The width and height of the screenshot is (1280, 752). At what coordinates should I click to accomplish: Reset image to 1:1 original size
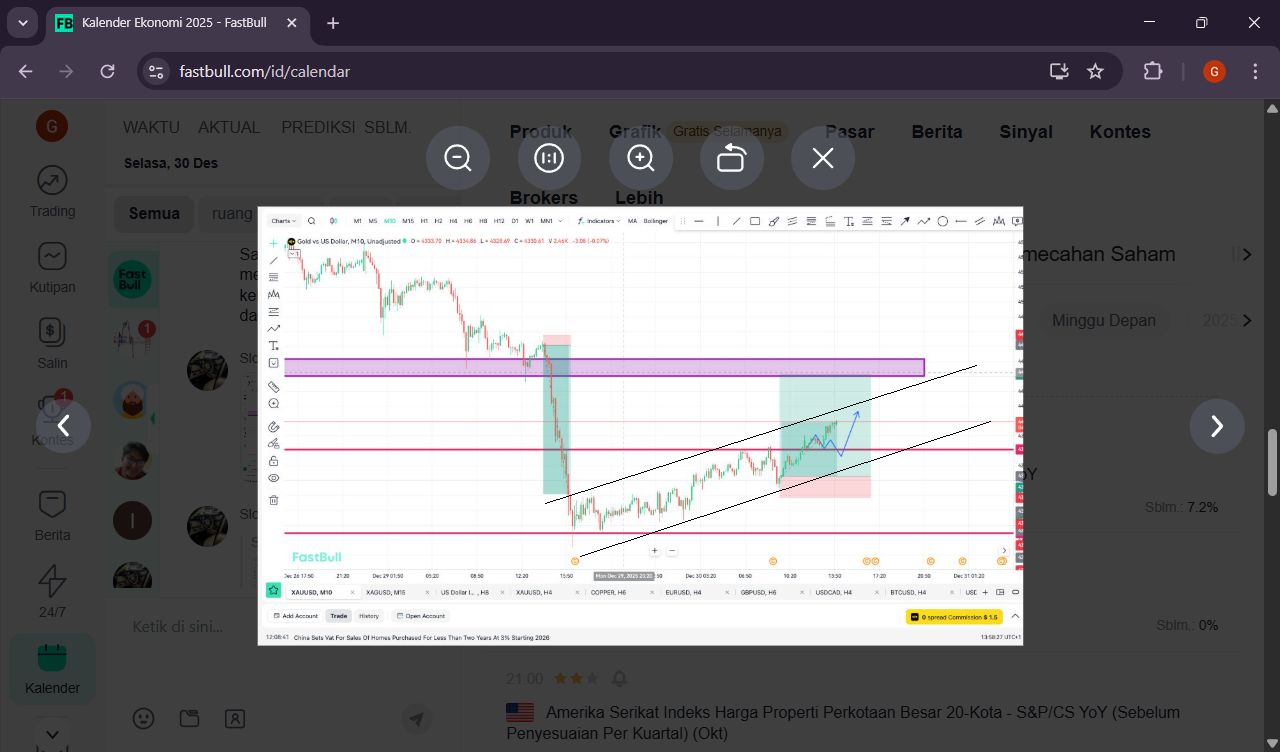(x=549, y=158)
